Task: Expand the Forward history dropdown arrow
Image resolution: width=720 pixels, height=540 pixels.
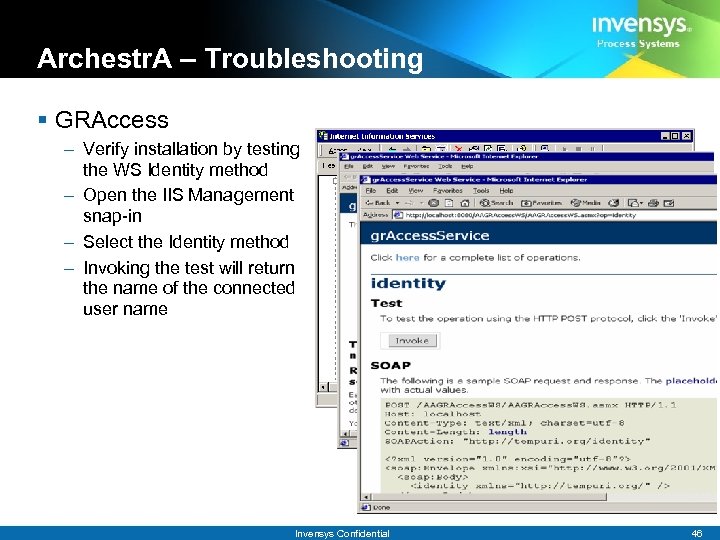Action: pyautogui.click(x=422, y=202)
